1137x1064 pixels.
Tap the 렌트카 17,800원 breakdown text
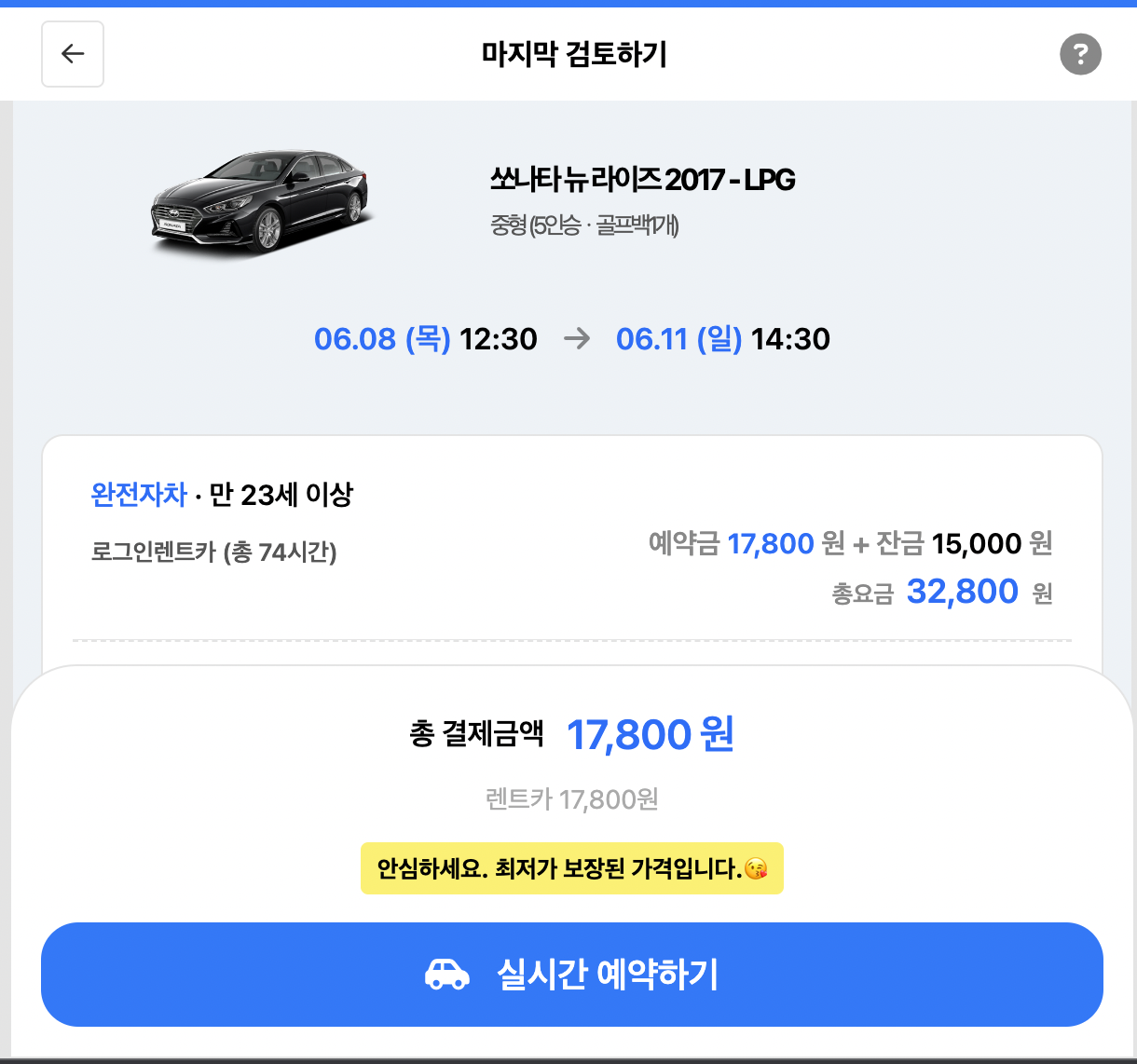[x=571, y=798]
